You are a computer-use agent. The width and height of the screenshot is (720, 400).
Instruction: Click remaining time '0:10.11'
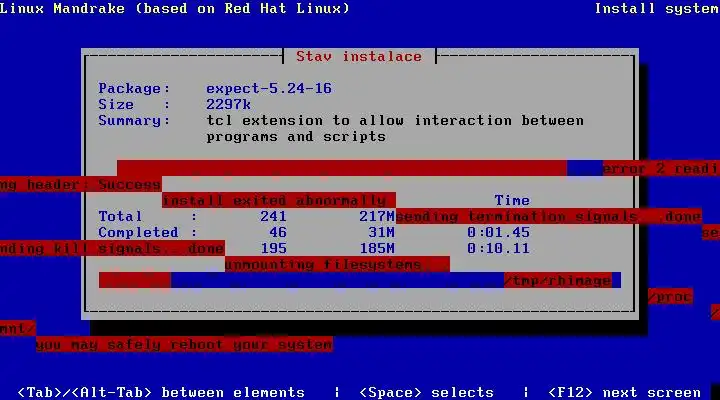coord(498,248)
